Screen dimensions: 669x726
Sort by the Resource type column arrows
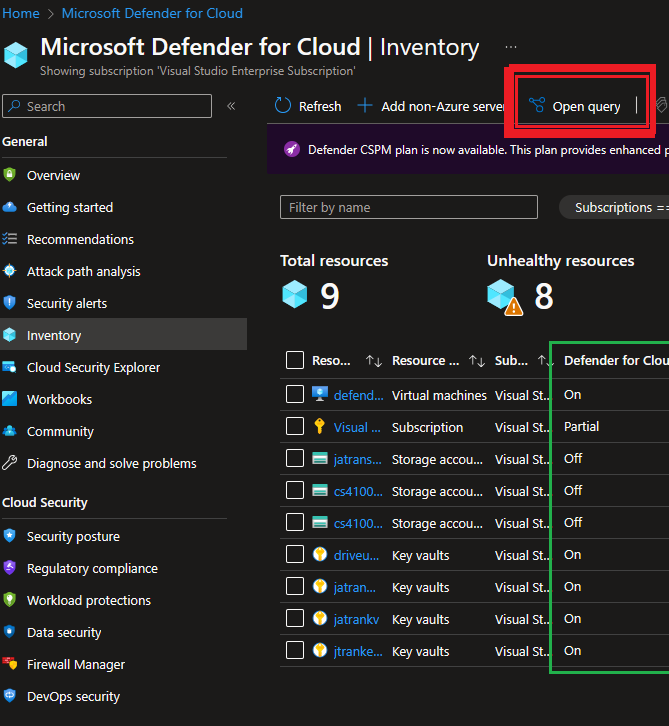(476, 361)
